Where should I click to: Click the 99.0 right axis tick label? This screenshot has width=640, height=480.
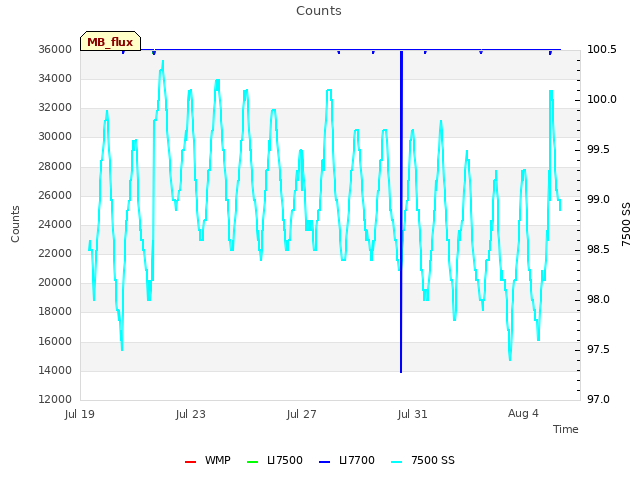[598, 200]
